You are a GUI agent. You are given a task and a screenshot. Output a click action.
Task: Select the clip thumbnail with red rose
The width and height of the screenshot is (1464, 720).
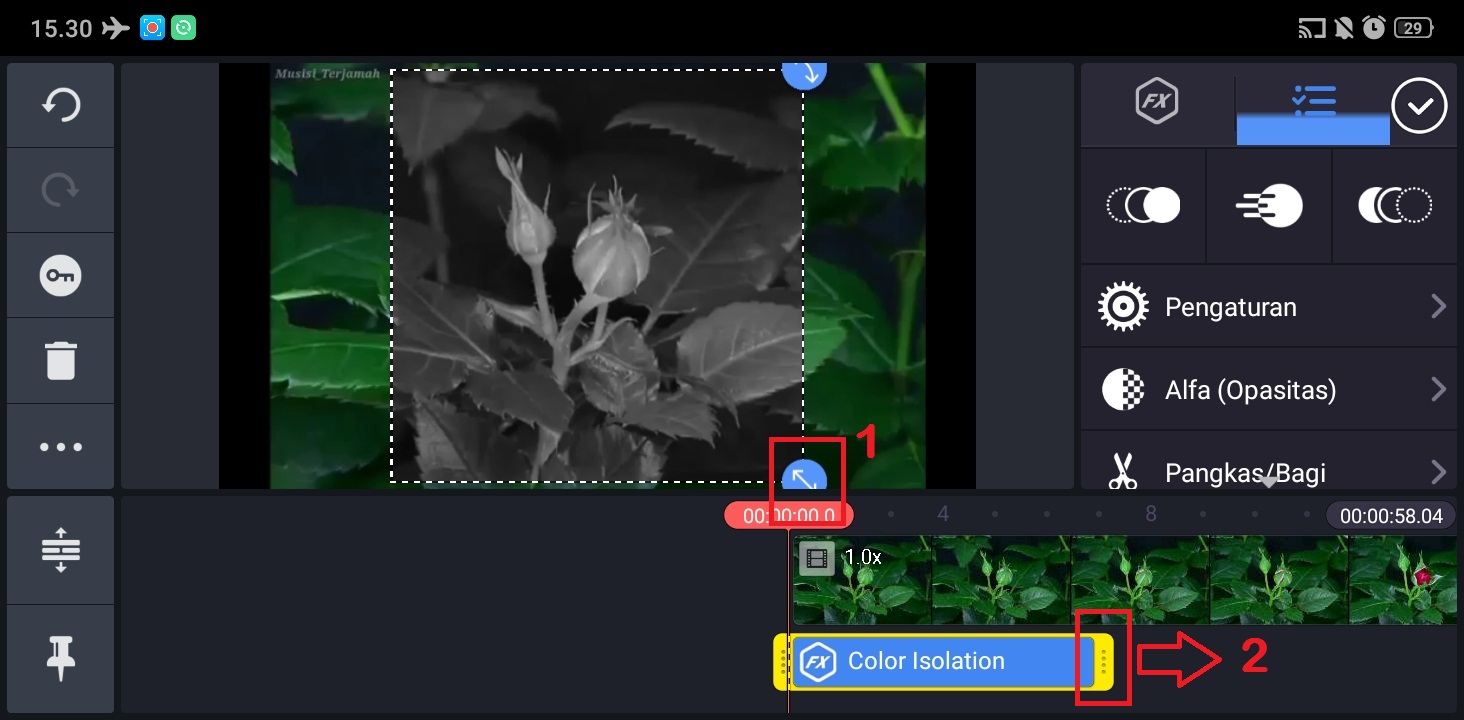(1403, 580)
